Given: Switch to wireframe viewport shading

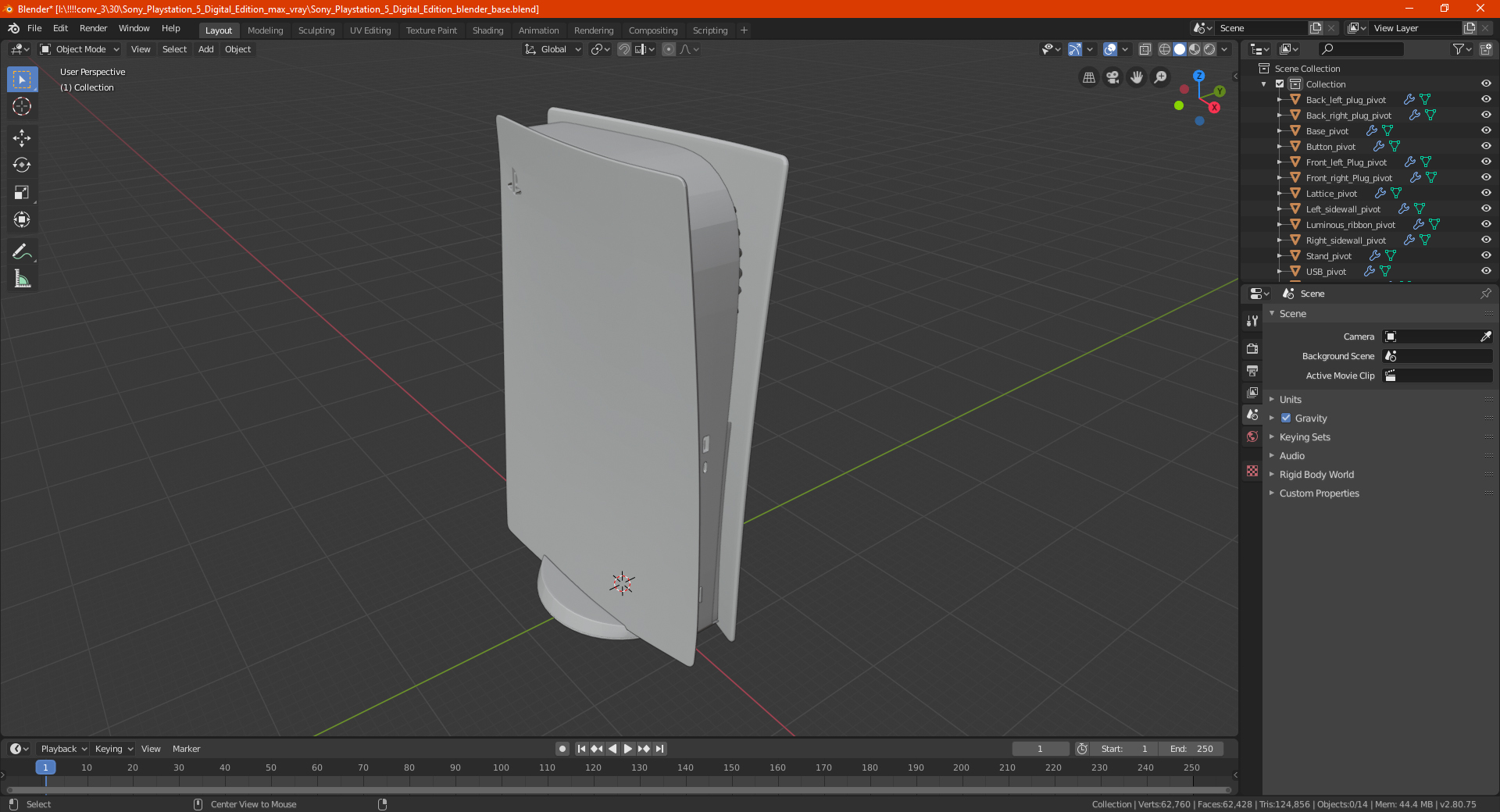Looking at the screenshot, I should coord(1165,49).
